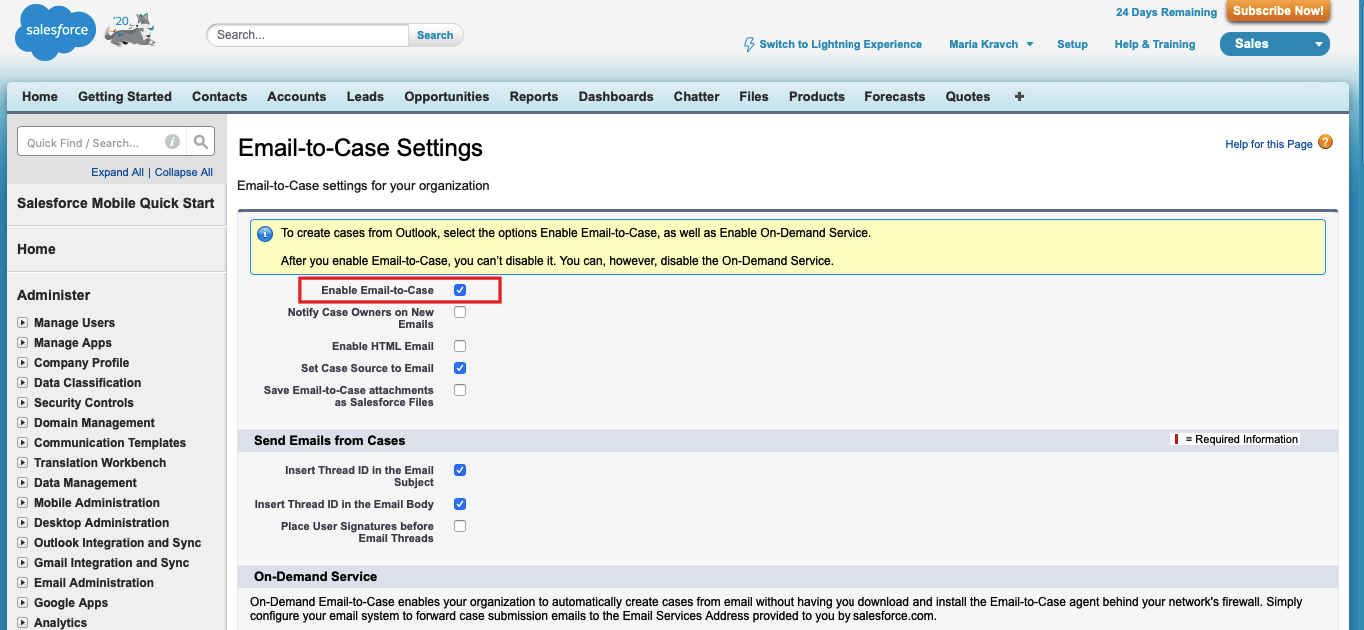This screenshot has width=1364, height=630.
Task: Expand Translation Workbench tree node
Action: (x=22, y=463)
